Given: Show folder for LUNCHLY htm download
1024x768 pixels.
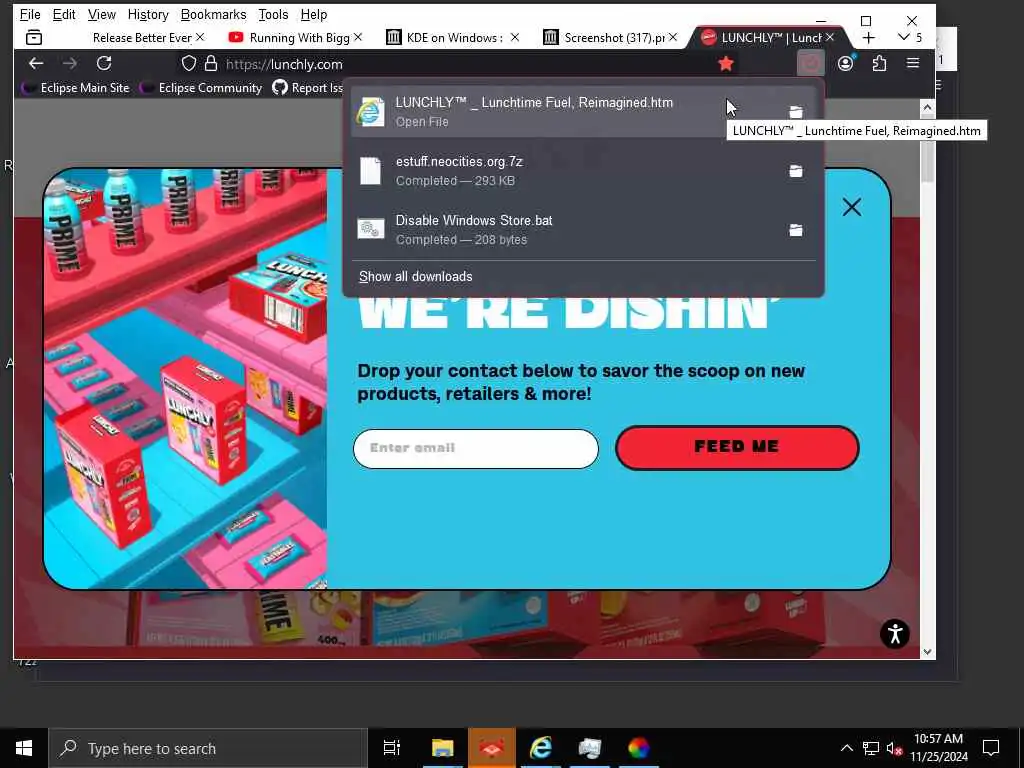Looking at the screenshot, I should coord(795,112).
